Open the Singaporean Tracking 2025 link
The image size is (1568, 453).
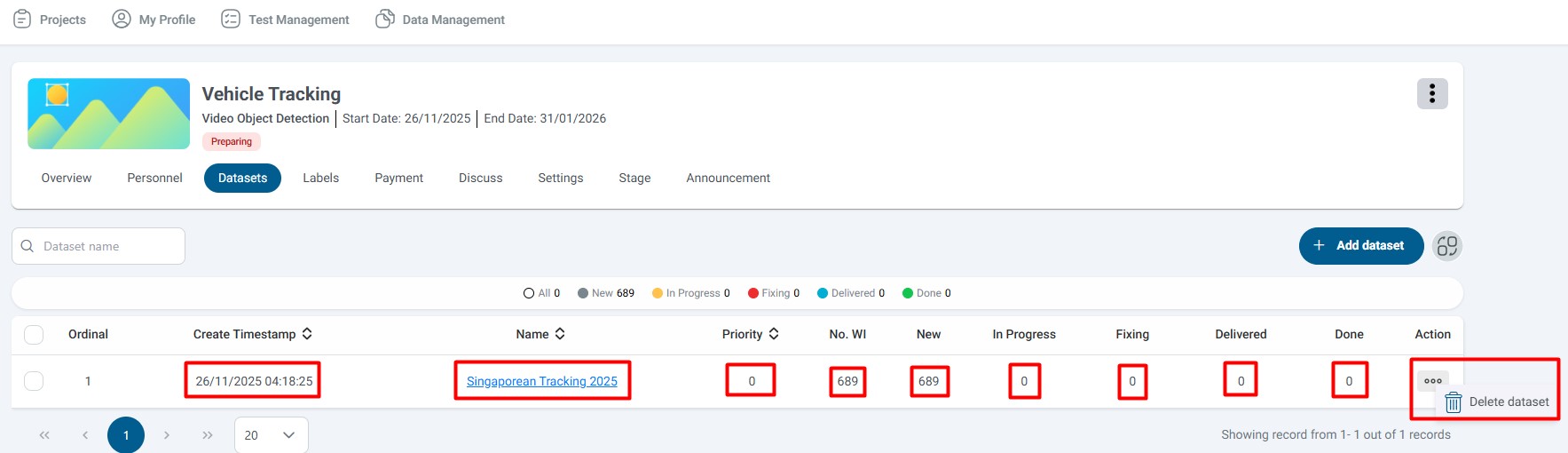click(x=541, y=381)
